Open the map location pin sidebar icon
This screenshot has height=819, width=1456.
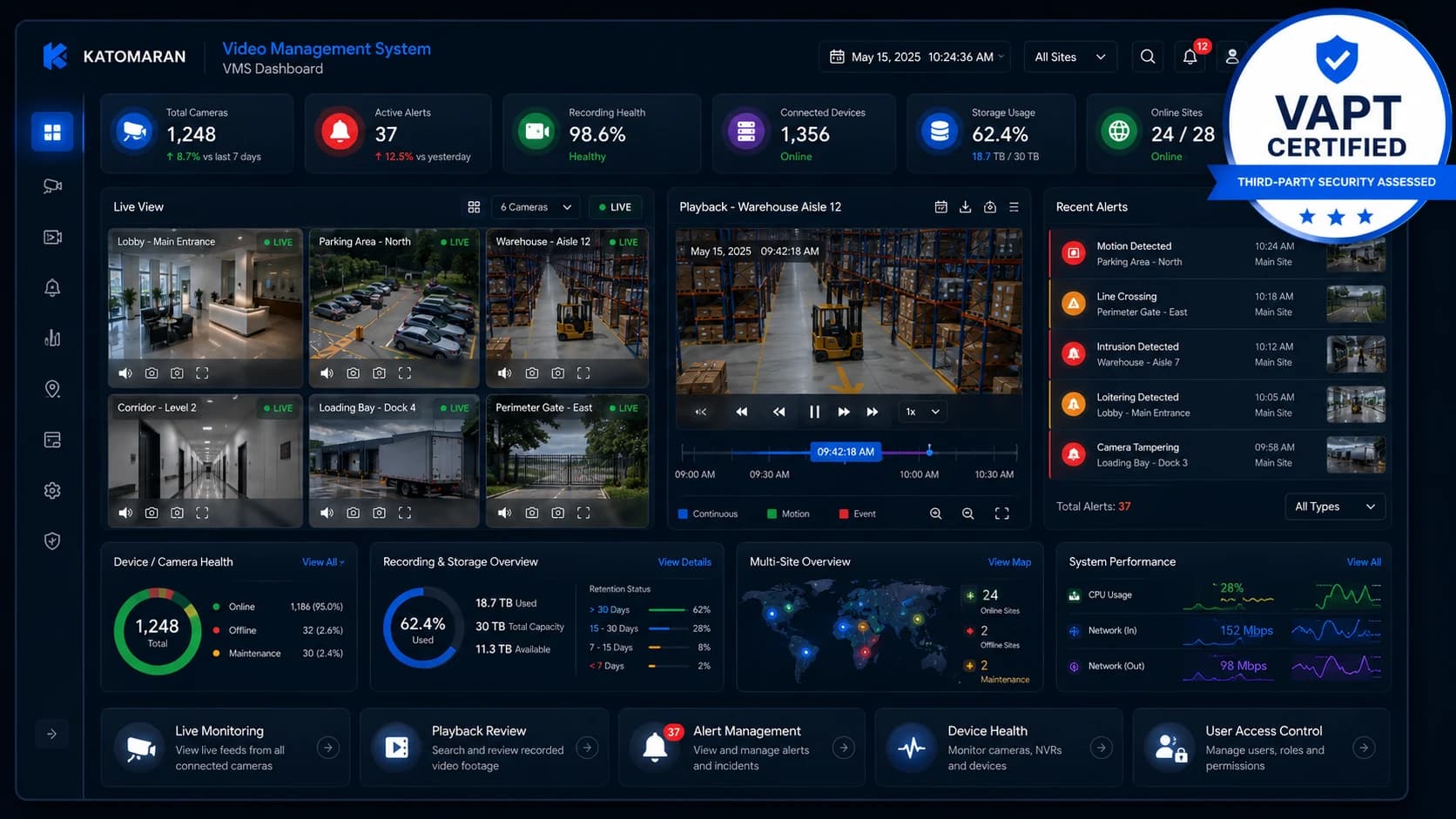point(52,389)
